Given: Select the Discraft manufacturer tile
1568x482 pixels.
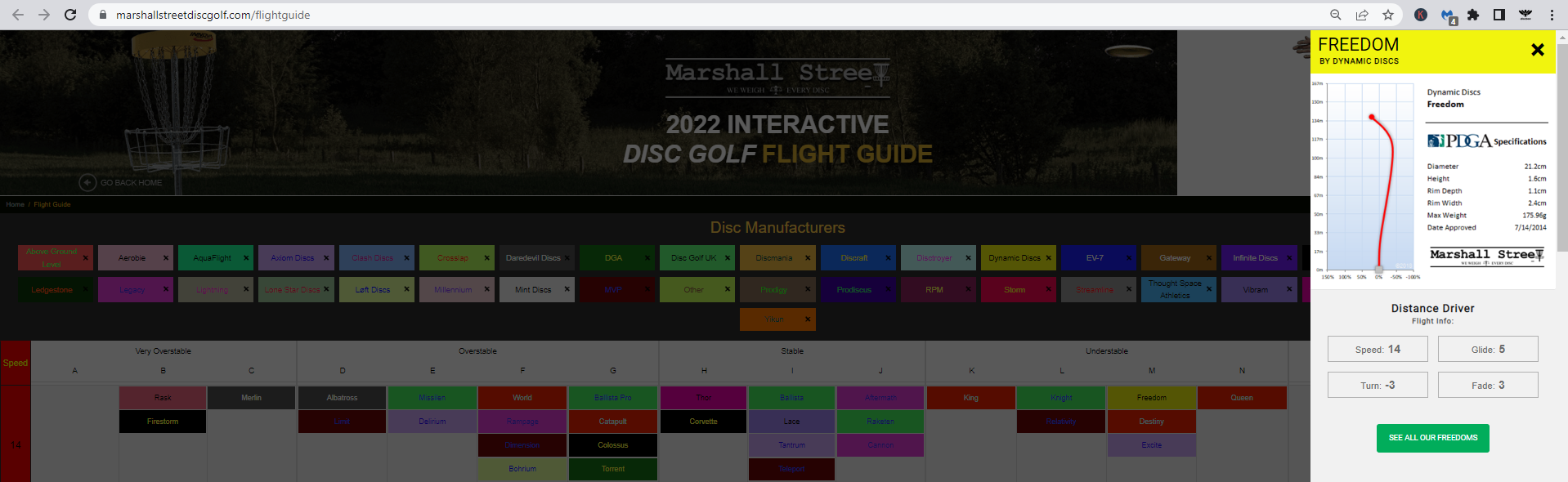Looking at the screenshot, I should pyautogui.click(x=858, y=258).
